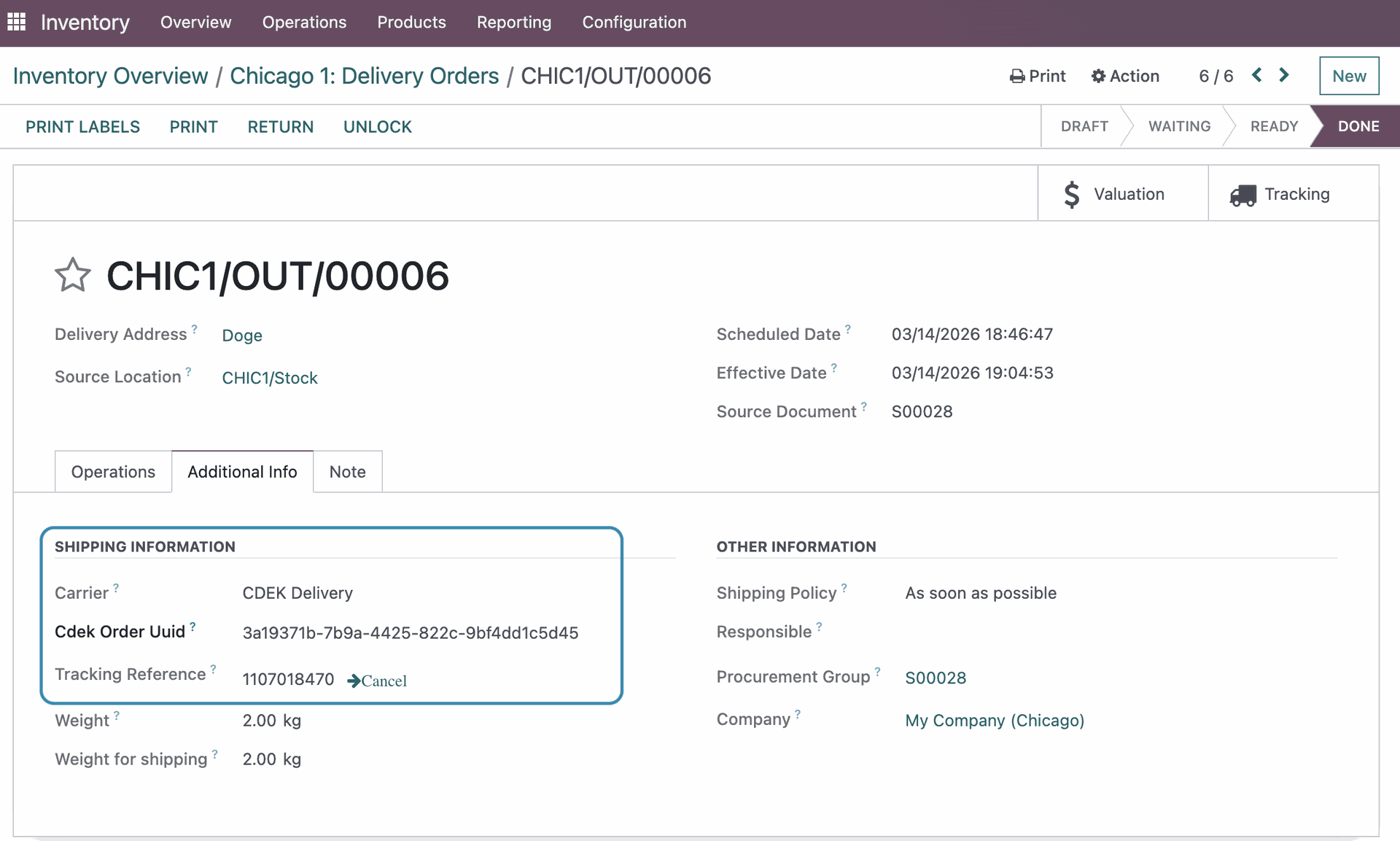Open the Action gear menu
The height and width of the screenshot is (841, 1400).
[1125, 76]
